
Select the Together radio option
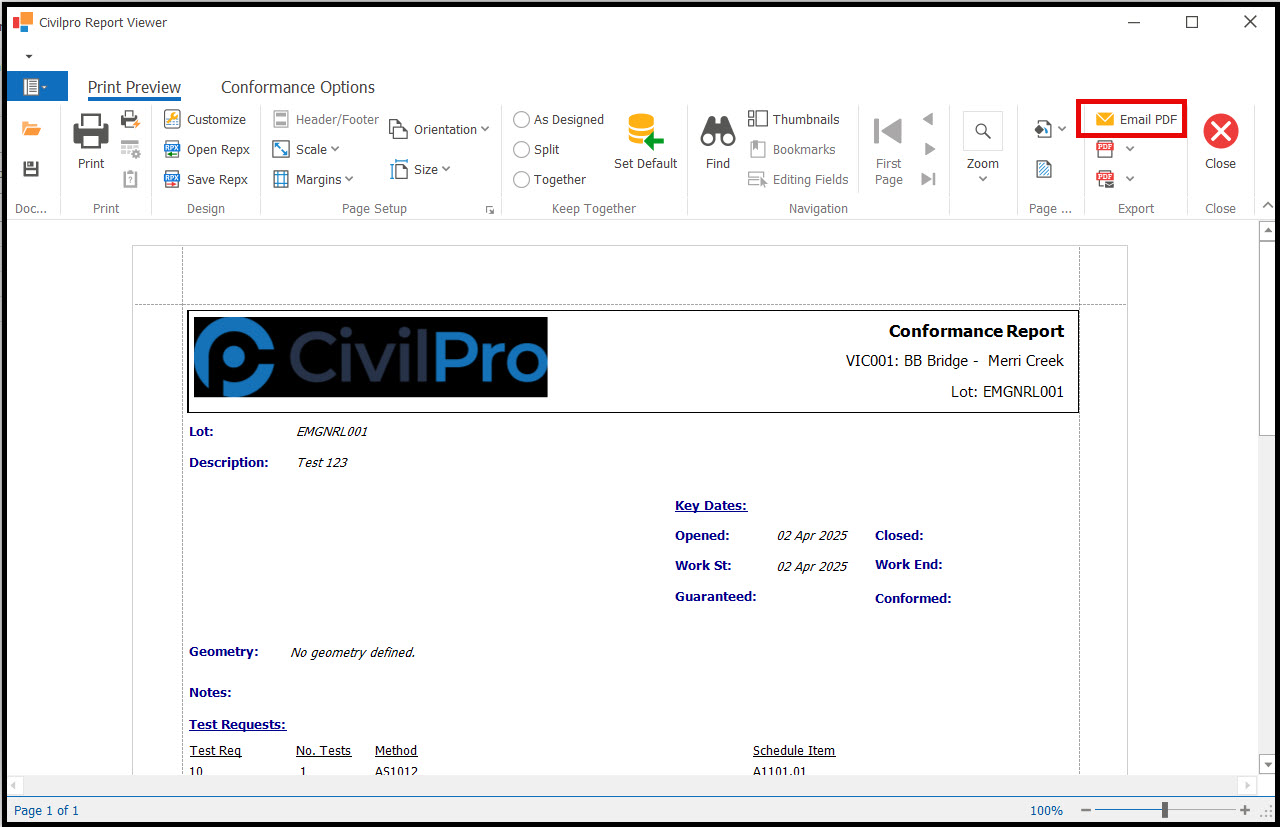pyautogui.click(x=549, y=179)
